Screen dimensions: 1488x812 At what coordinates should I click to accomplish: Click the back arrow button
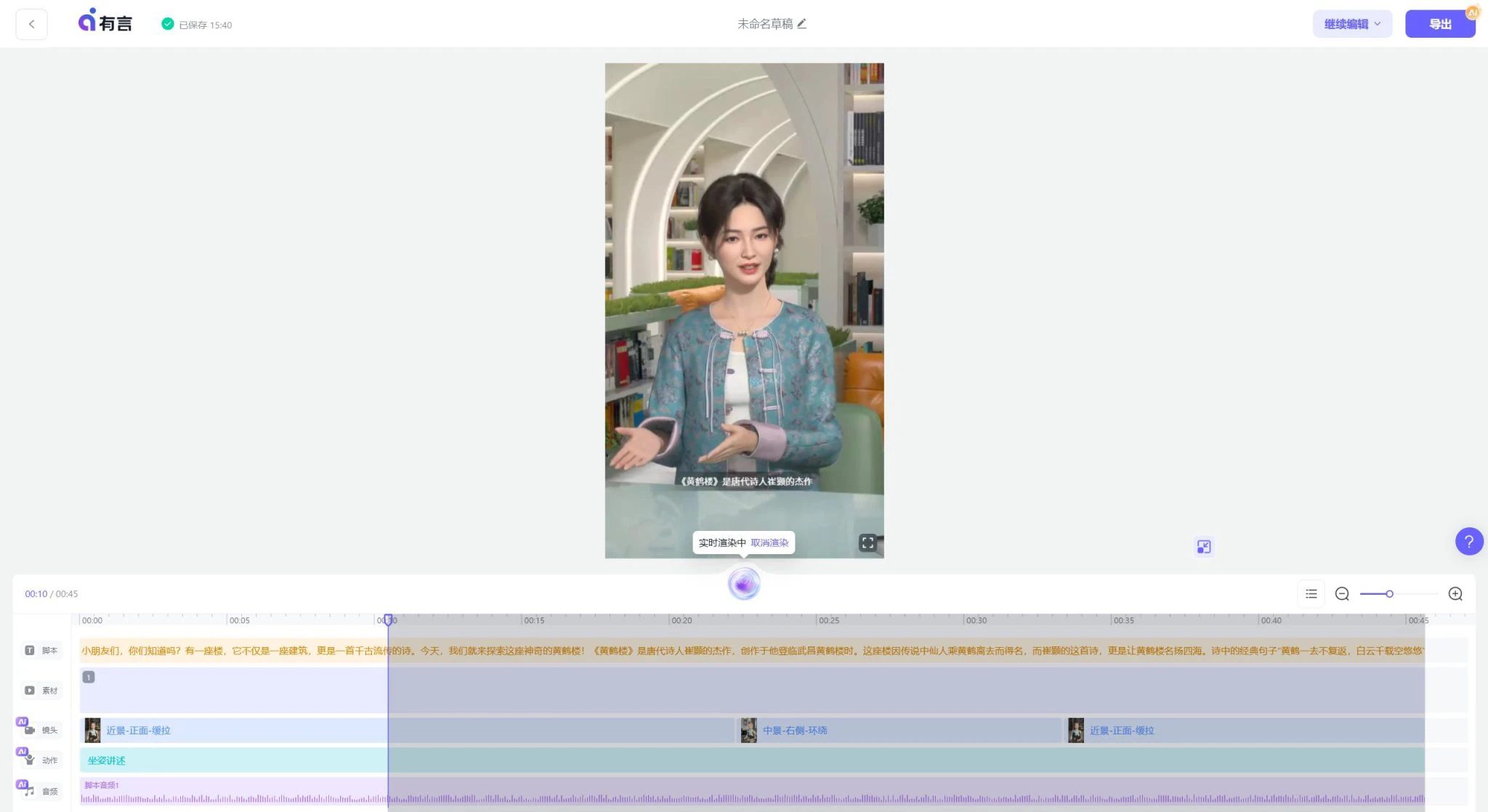[x=31, y=24]
